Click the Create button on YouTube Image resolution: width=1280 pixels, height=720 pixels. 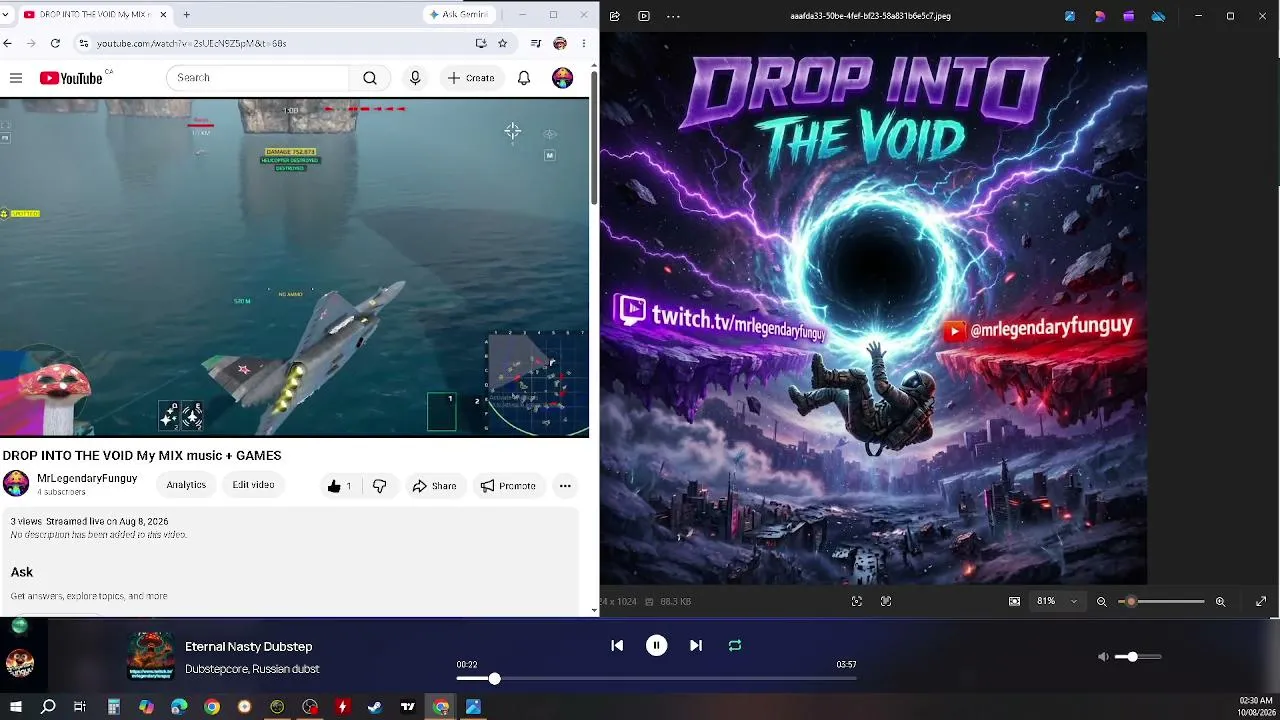pyautogui.click(x=471, y=78)
